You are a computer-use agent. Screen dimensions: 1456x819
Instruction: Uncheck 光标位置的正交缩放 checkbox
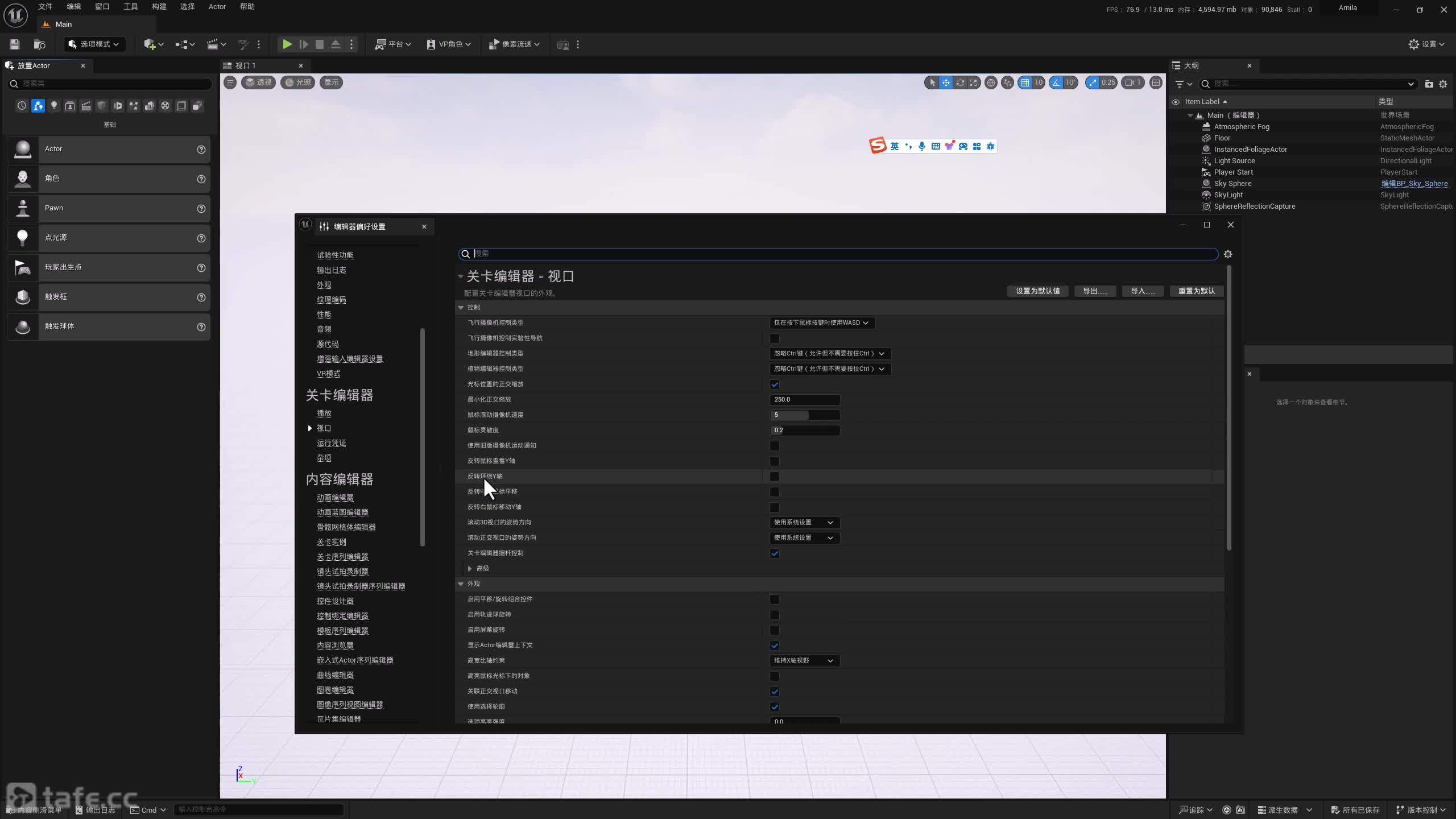(775, 384)
